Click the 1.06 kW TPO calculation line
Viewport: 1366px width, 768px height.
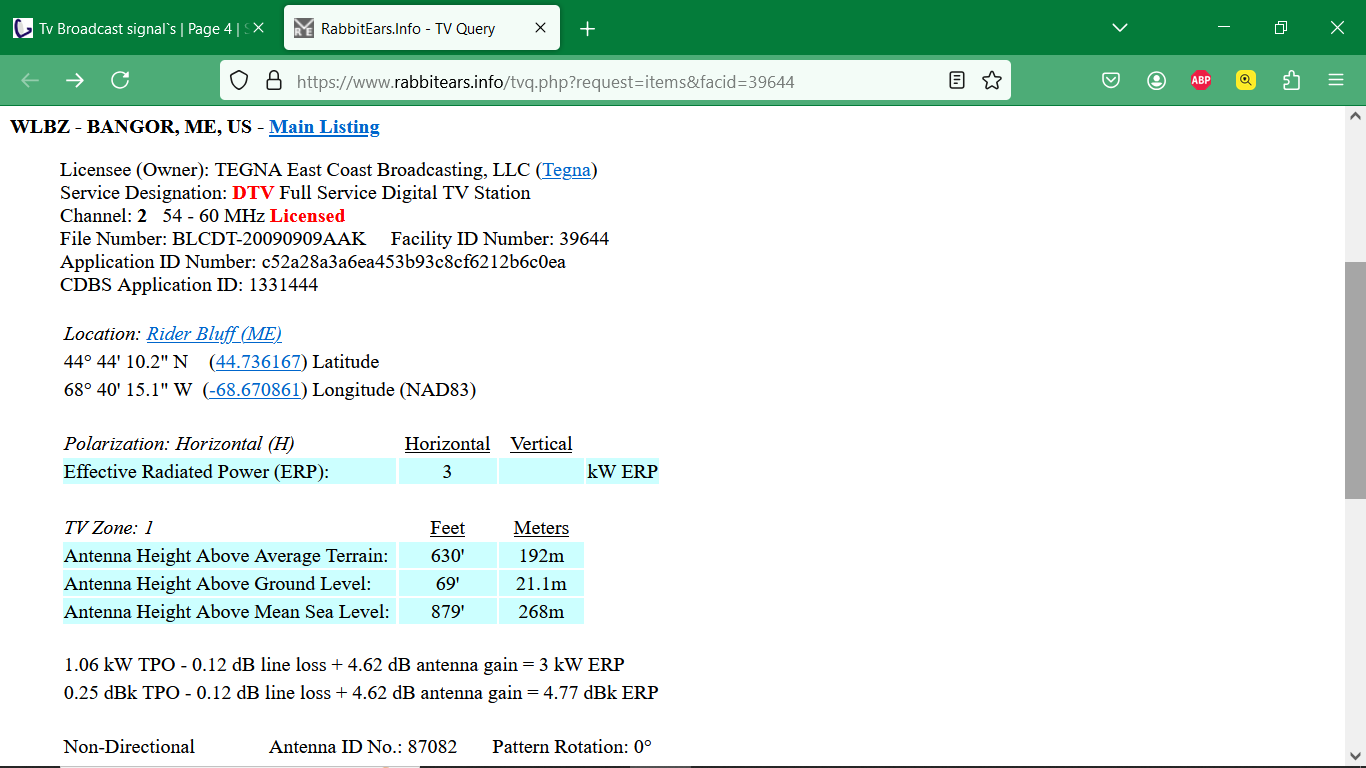[344, 665]
